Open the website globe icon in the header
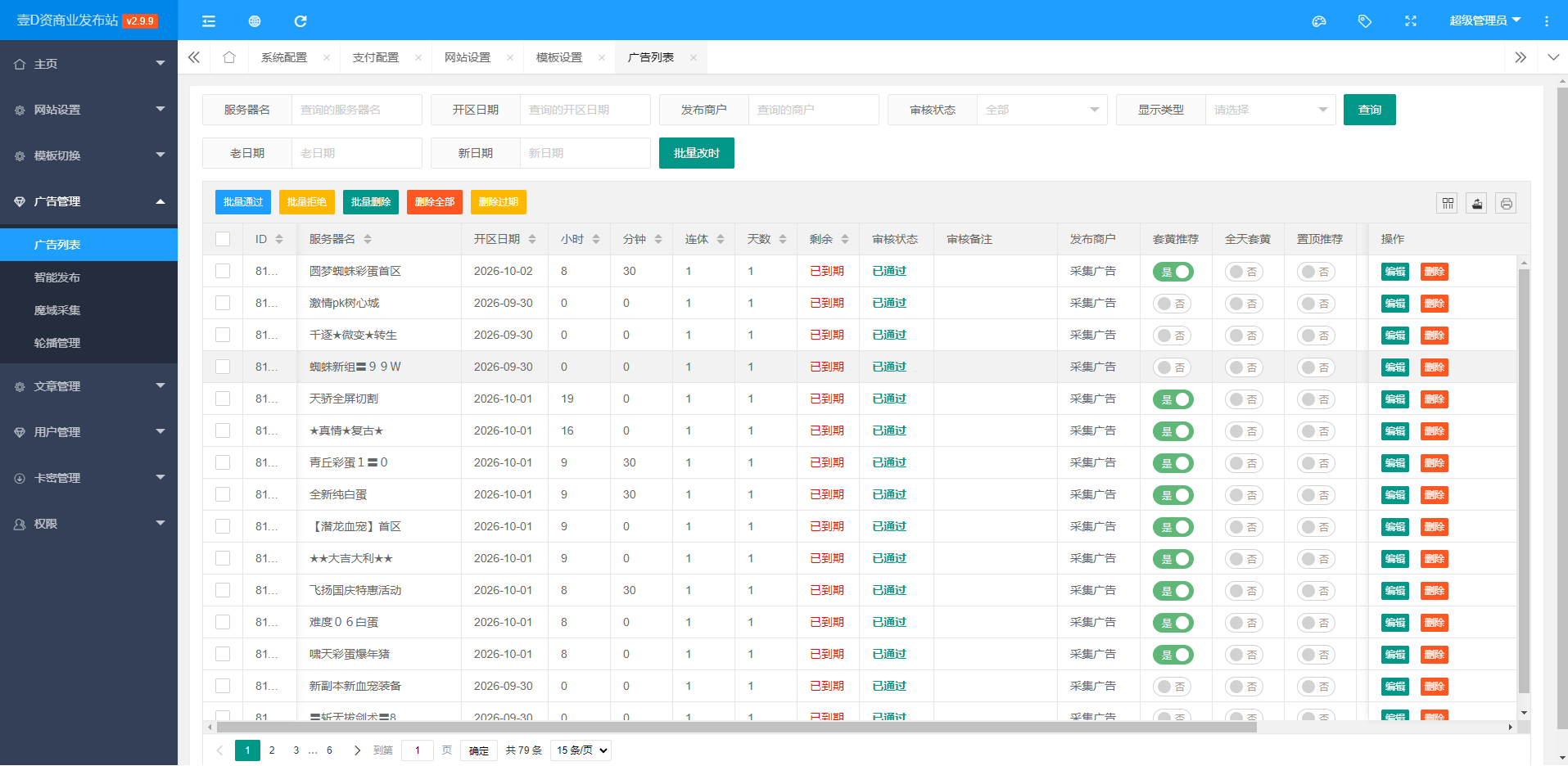This screenshot has width=1568, height=766. [x=255, y=20]
